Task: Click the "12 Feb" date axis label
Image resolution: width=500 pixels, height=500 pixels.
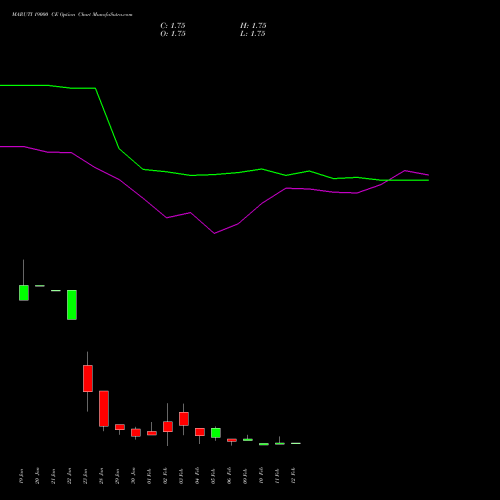Action: point(294,476)
